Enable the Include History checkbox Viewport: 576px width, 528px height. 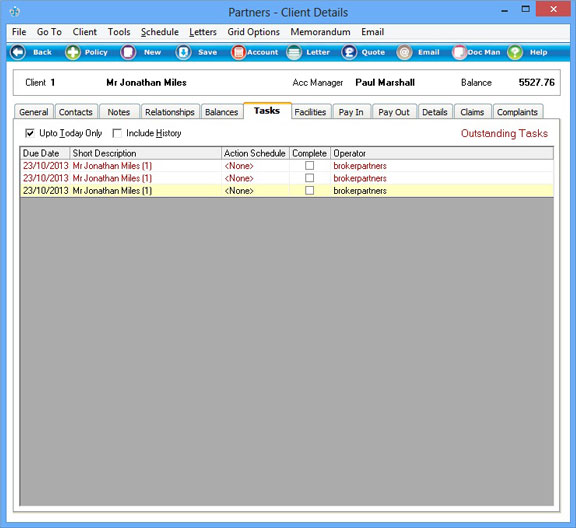[x=117, y=133]
